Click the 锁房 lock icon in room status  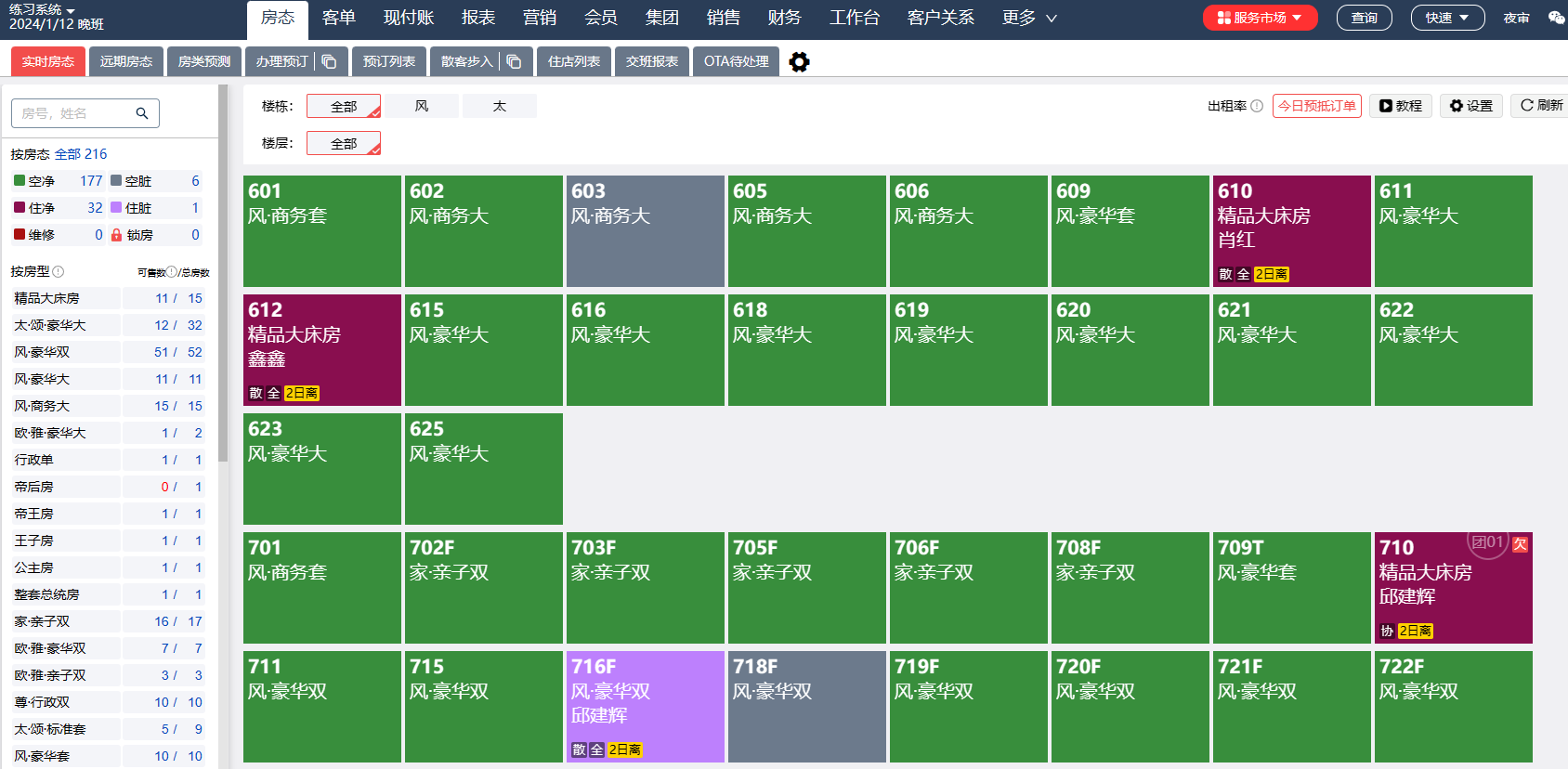[x=117, y=235]
